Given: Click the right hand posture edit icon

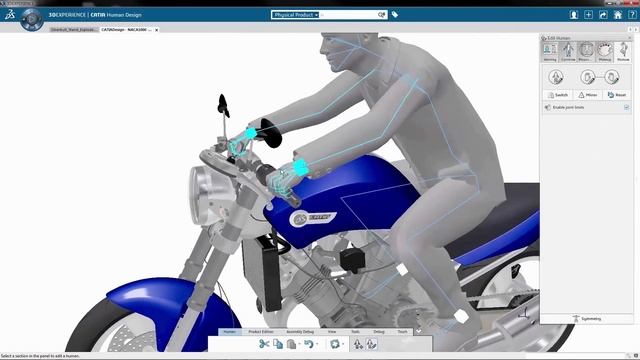Looking at the screenshot, I should tap(611, 77).
